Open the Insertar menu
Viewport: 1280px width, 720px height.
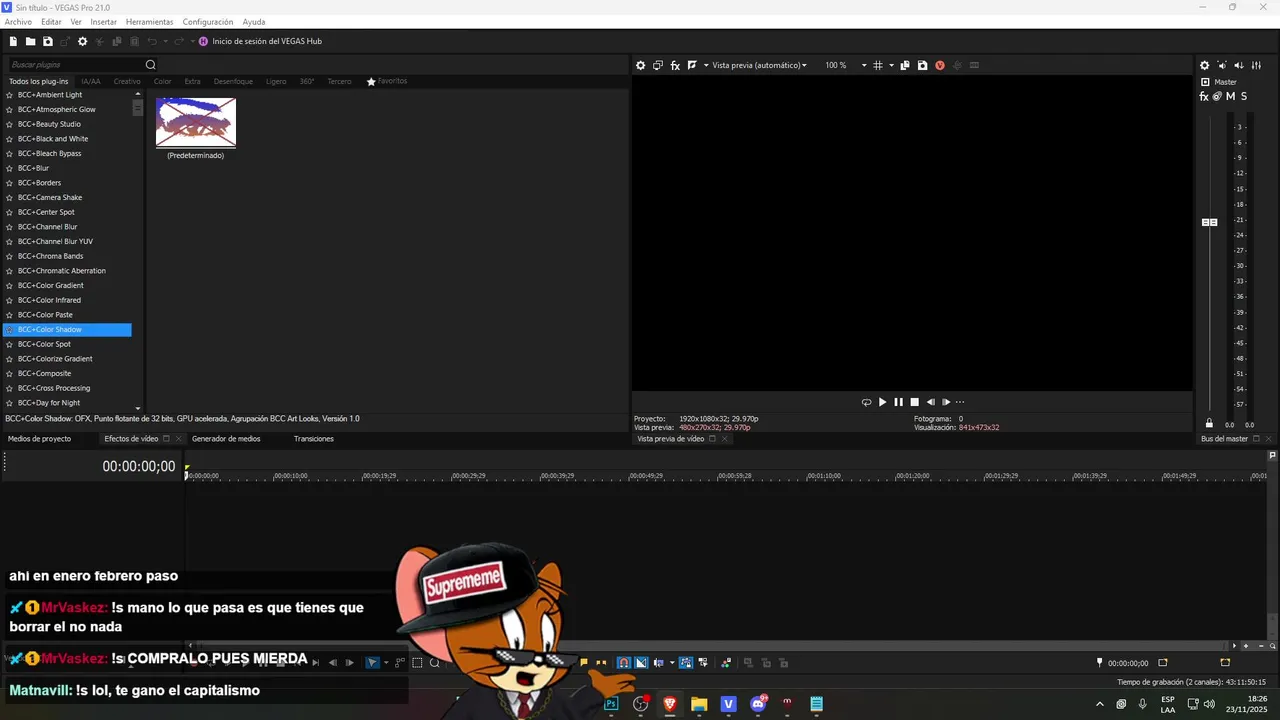[x=103, y=21]
